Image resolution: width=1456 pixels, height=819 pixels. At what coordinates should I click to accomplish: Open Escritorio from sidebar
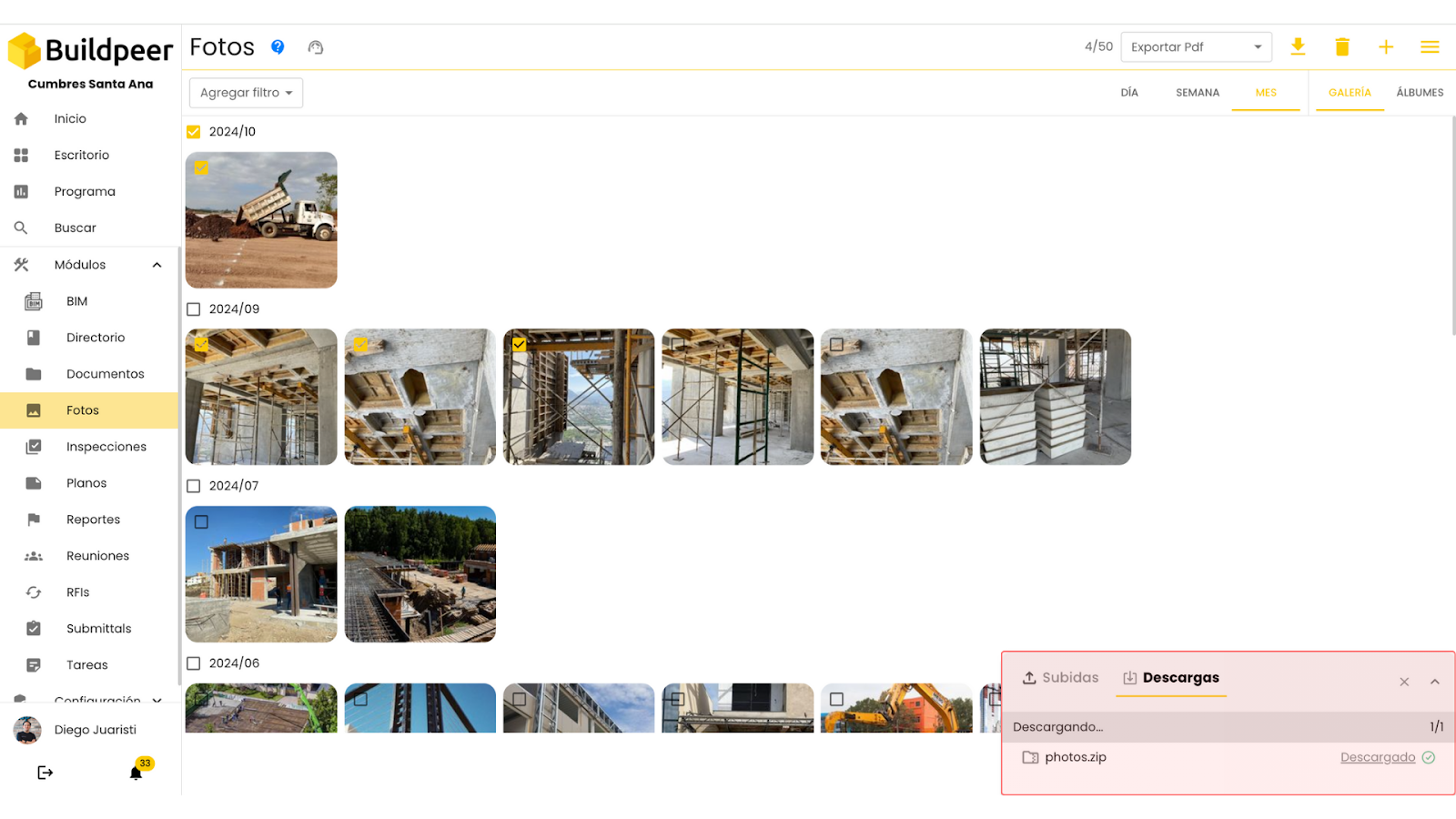(81, 156)
